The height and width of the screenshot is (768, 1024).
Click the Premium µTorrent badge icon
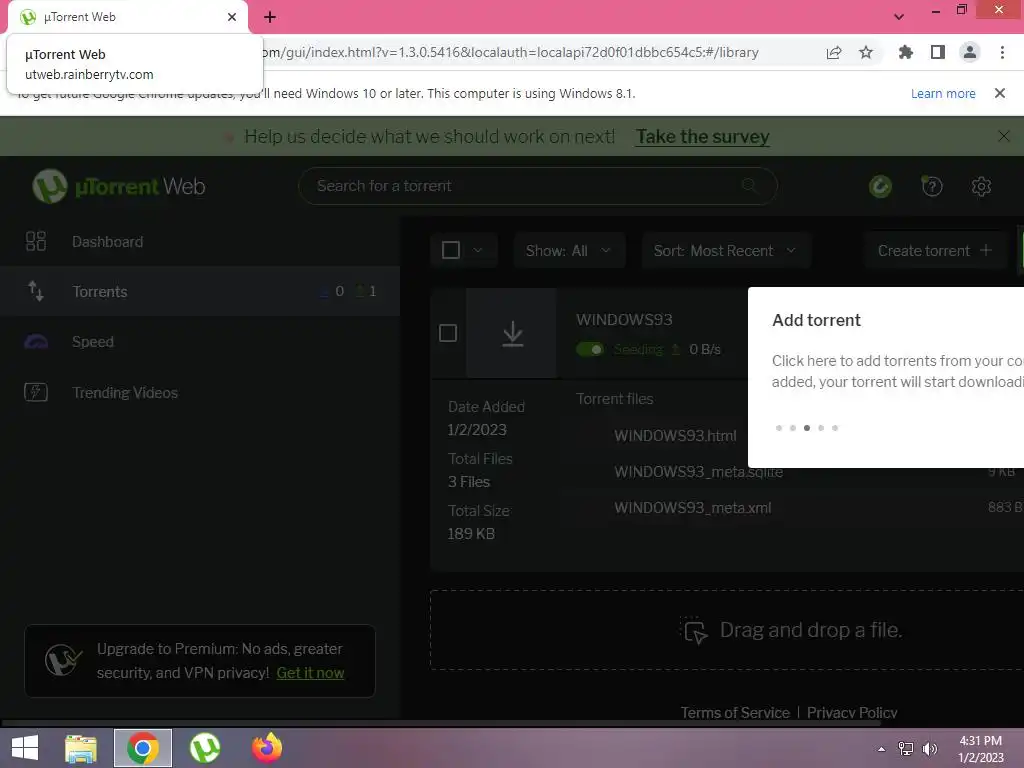pos(63,660)
